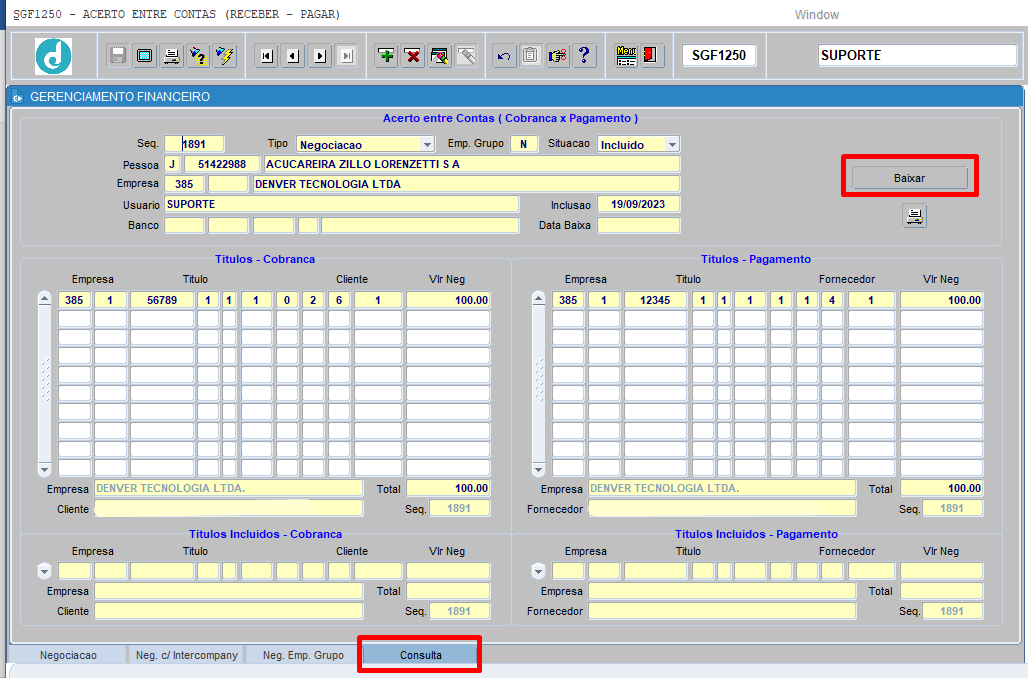The width and height of the screenshot is (1028, 678).
Task: Click the first empty Banco field
Action: click(x=184, y=225)
